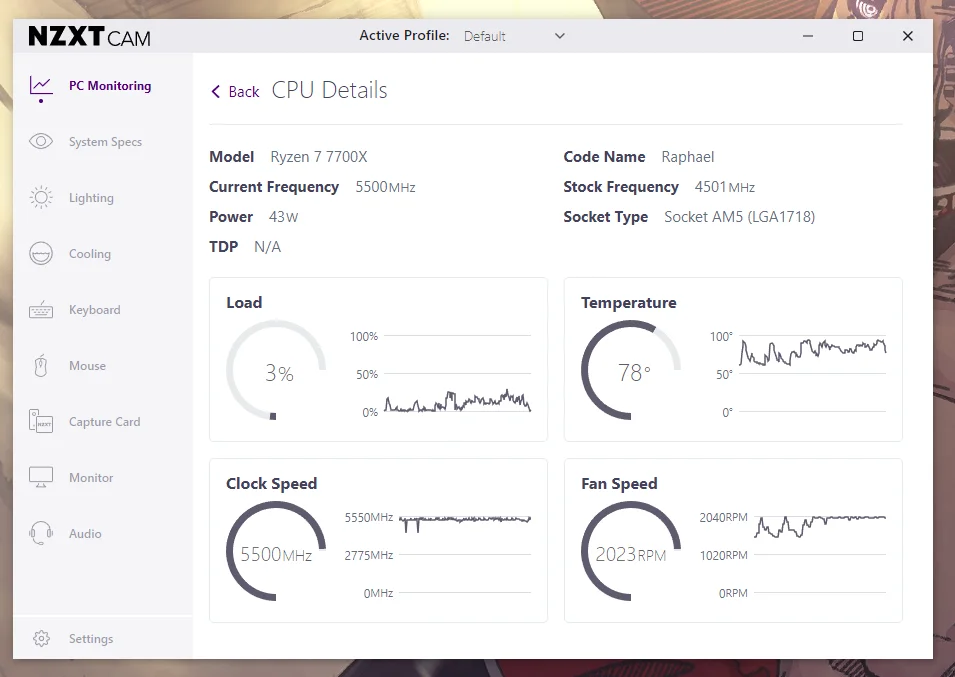This screenshot has height=677, width=955.
Task: Click the Back chevron arrow icon
Action: [x=215, y=91]
